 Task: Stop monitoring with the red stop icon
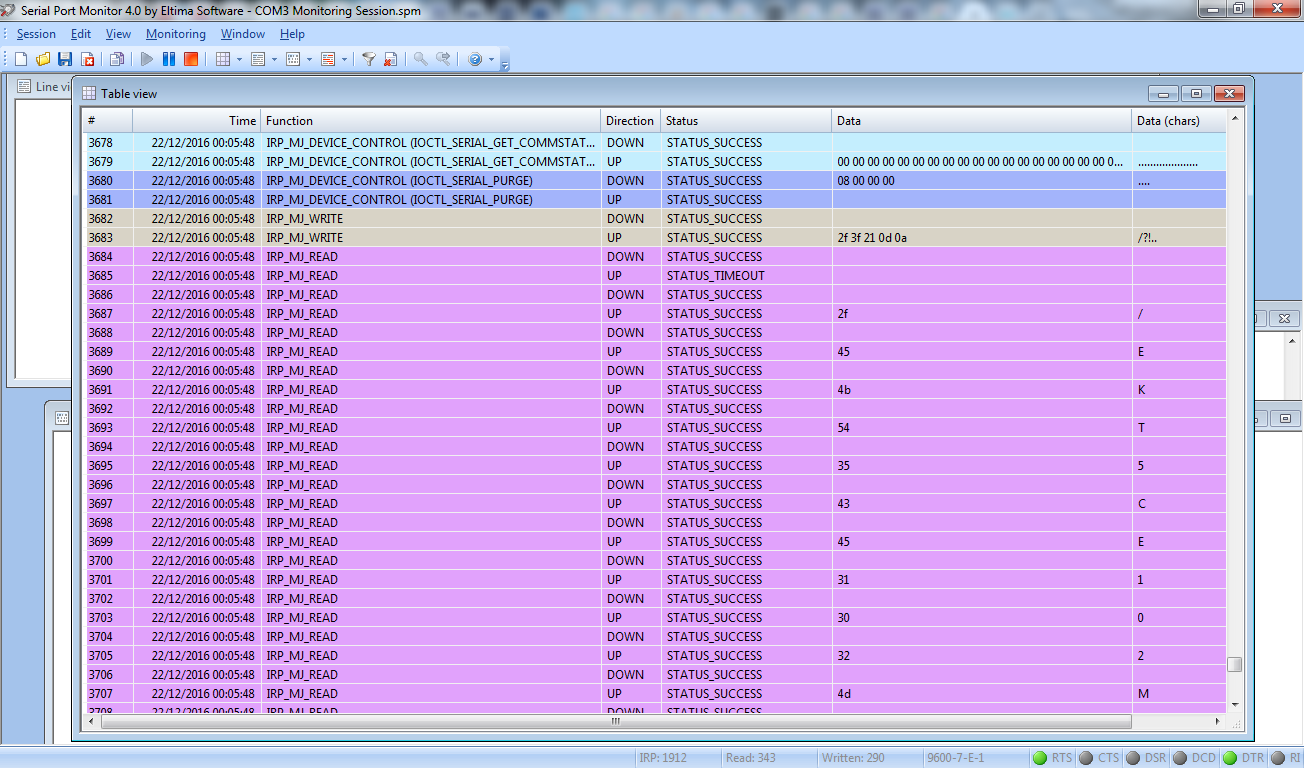(191, 60)
